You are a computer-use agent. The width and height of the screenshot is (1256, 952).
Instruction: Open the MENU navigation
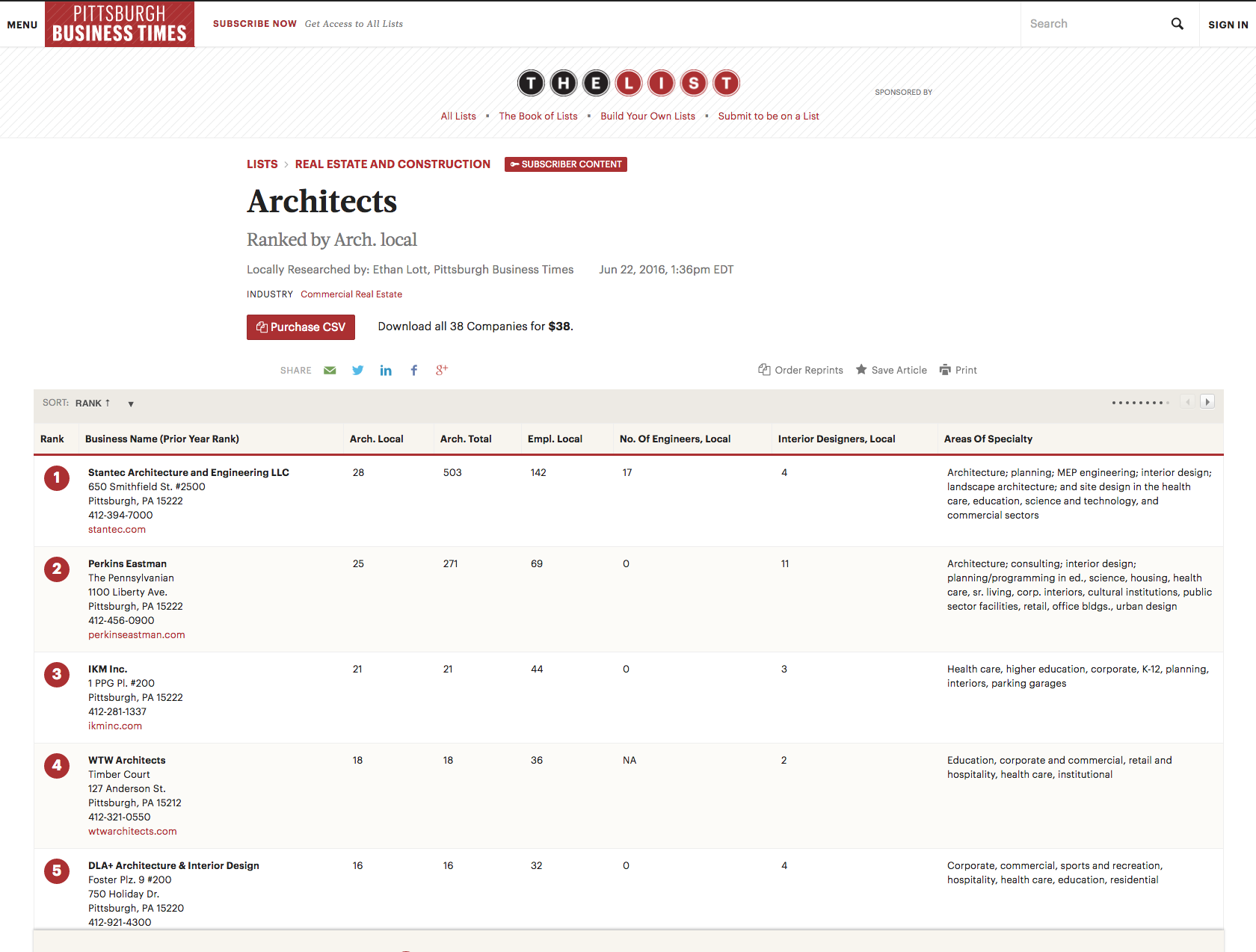[x=22, y=25]
